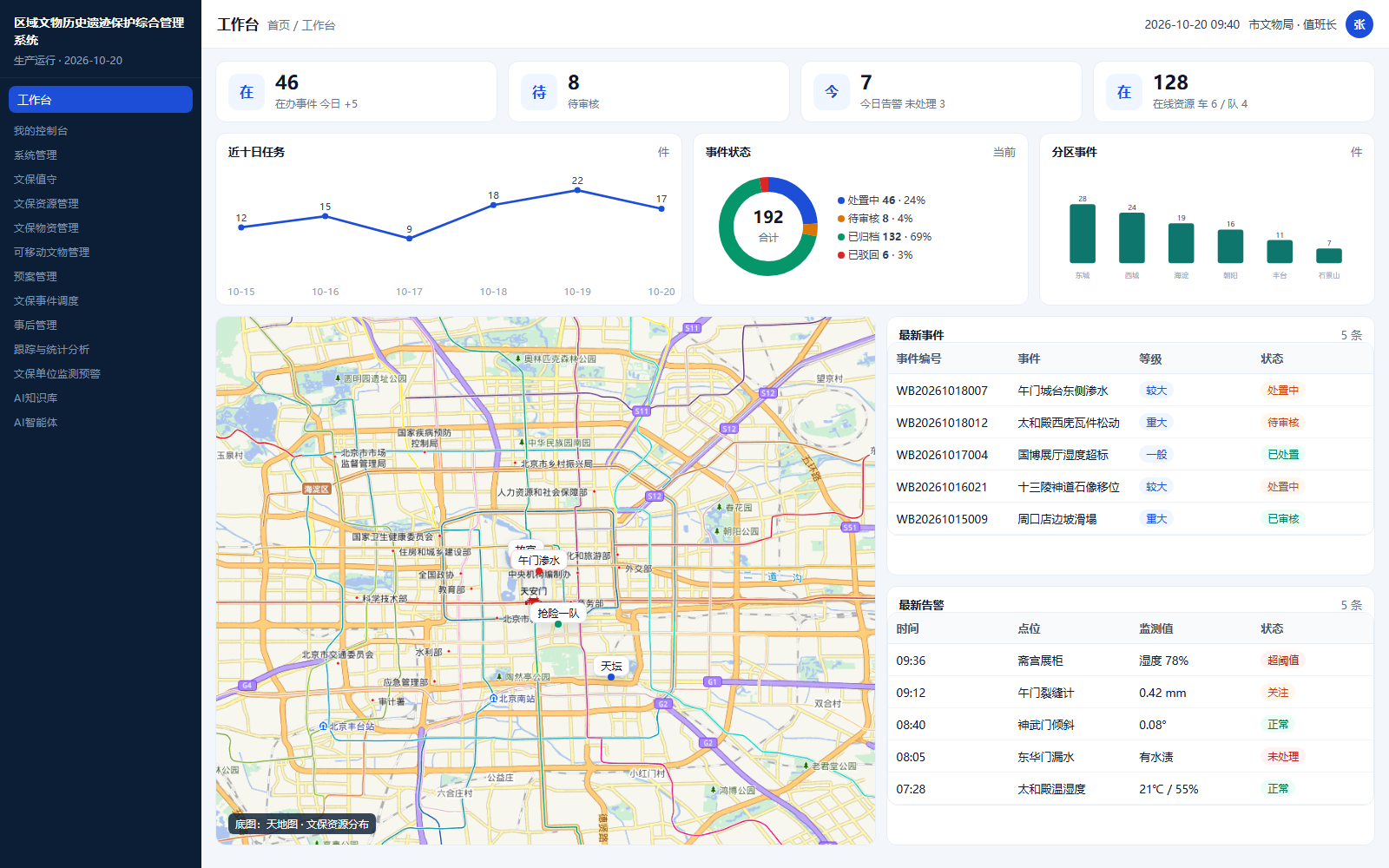This screenshot has width=1389, height=868.
Task: Click the 已归档 legend color dot
Action: (840, 237)
